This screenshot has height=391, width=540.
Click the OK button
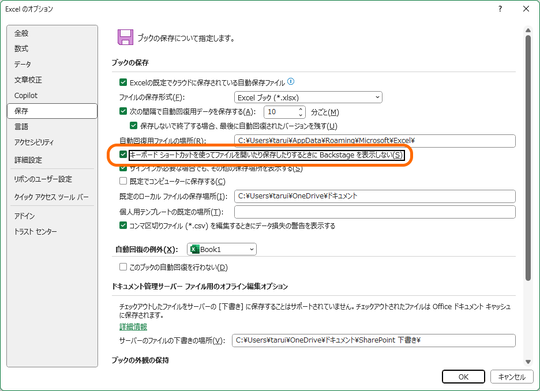click(463, 377)
